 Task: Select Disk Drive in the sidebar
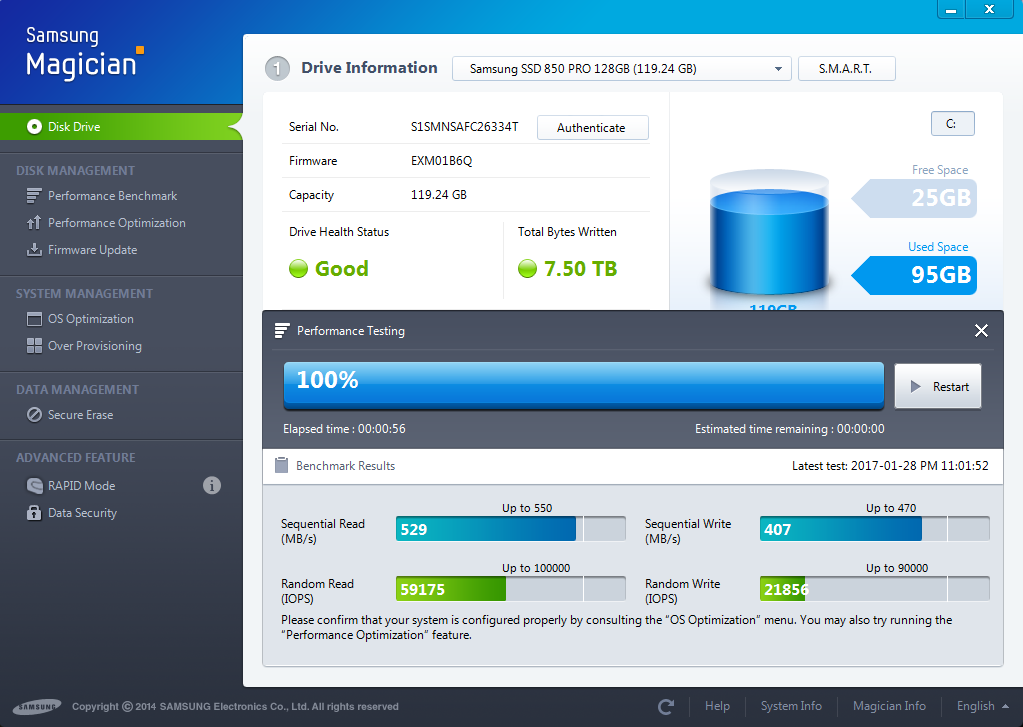tap(121, 127)
